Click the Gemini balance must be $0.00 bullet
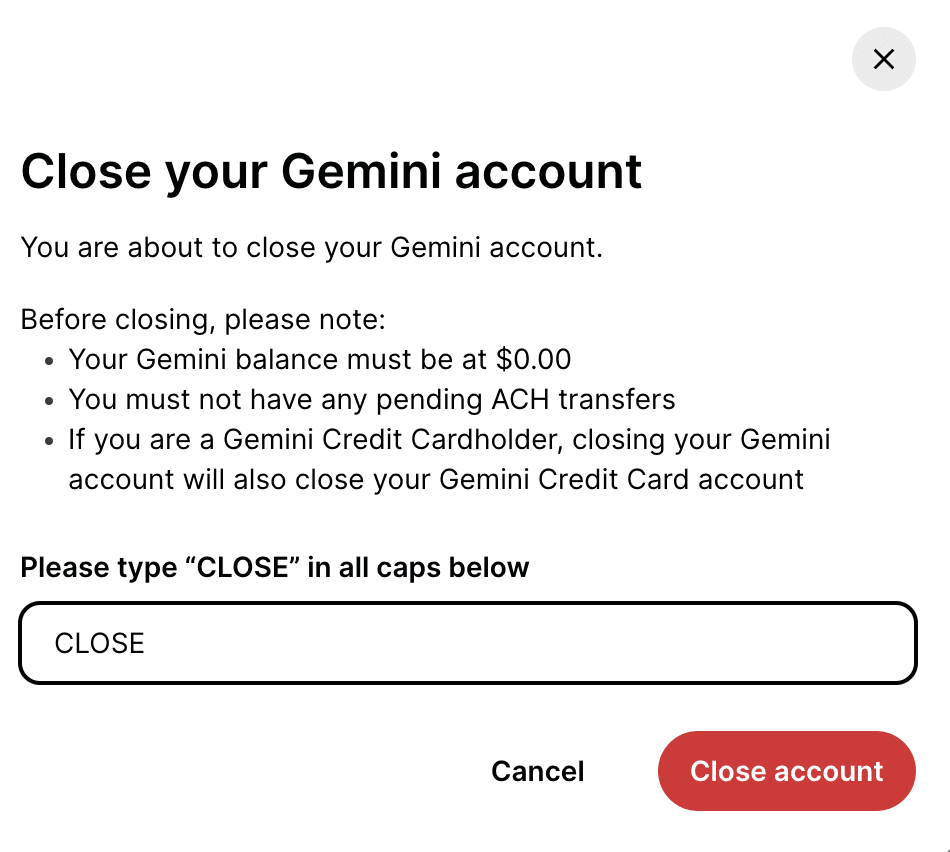 pyautogui.click(x=320, y=360)
